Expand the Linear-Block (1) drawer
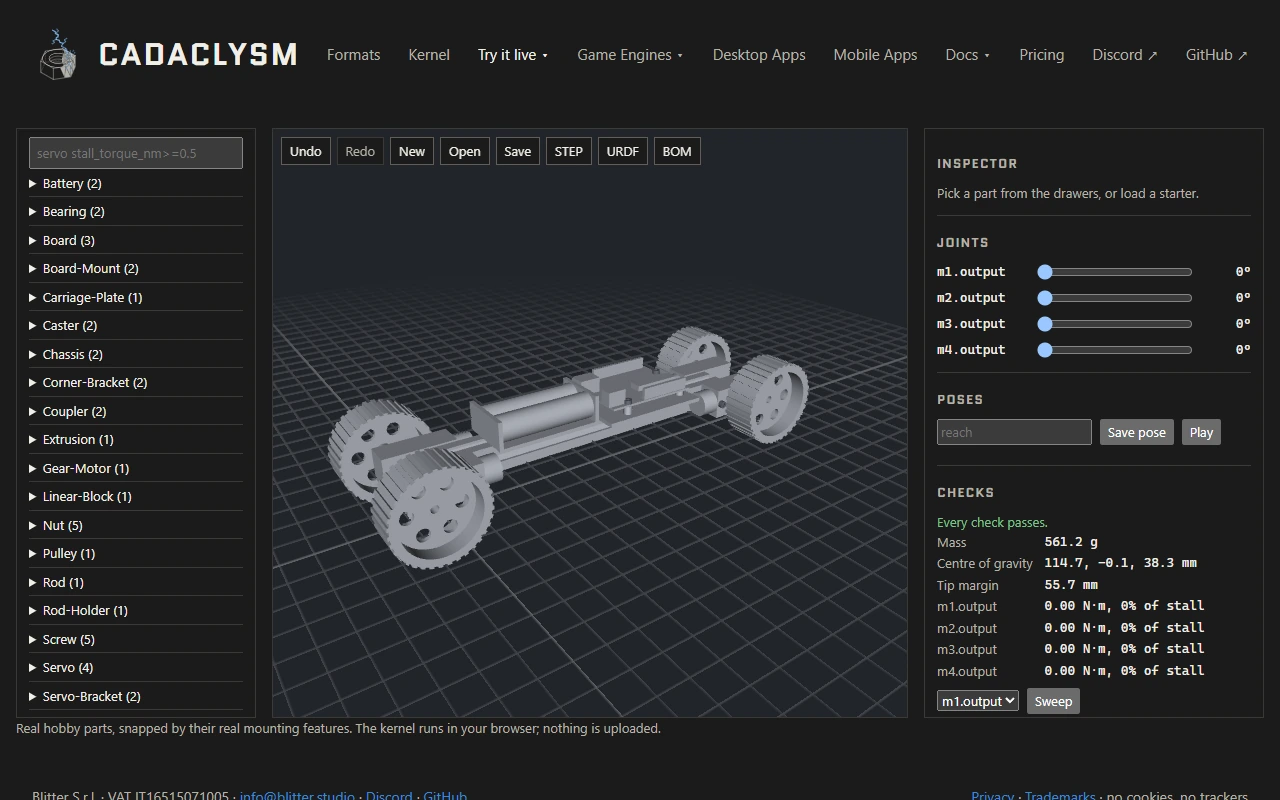This screenshot has height=800, width=1280. coord(136,497)
